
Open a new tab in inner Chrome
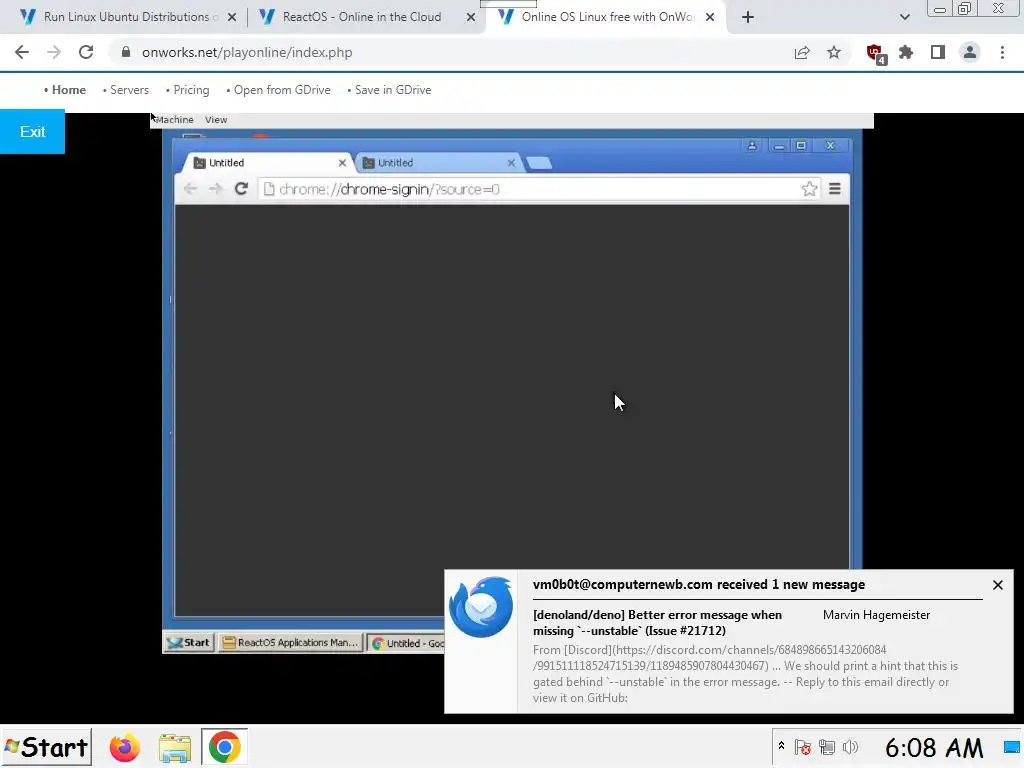539,163
